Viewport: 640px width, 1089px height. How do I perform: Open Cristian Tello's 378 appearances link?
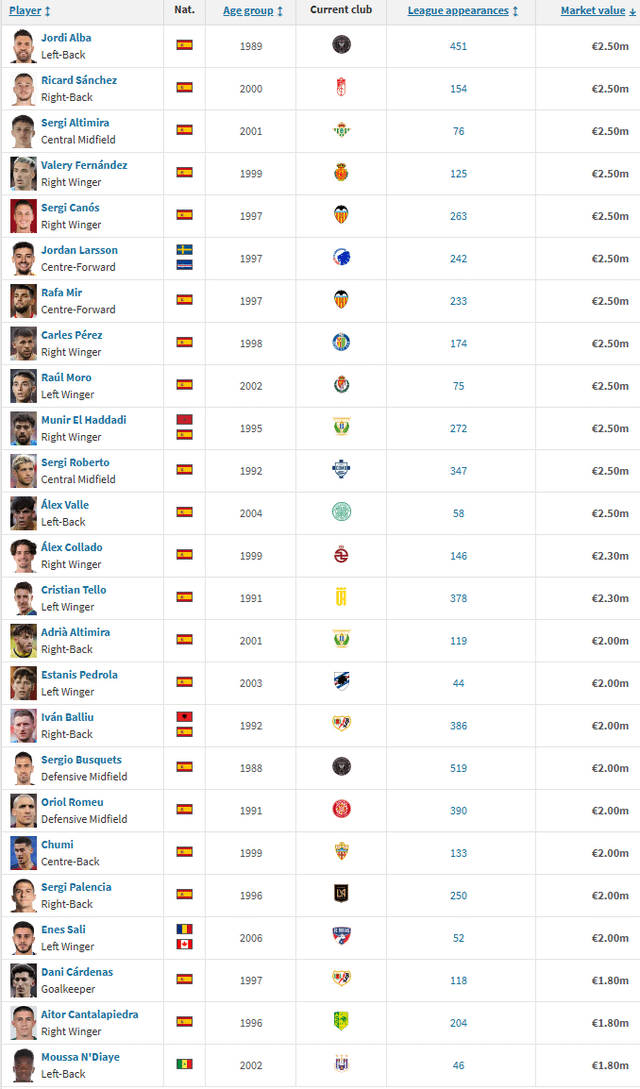click(x=458, y=598)
